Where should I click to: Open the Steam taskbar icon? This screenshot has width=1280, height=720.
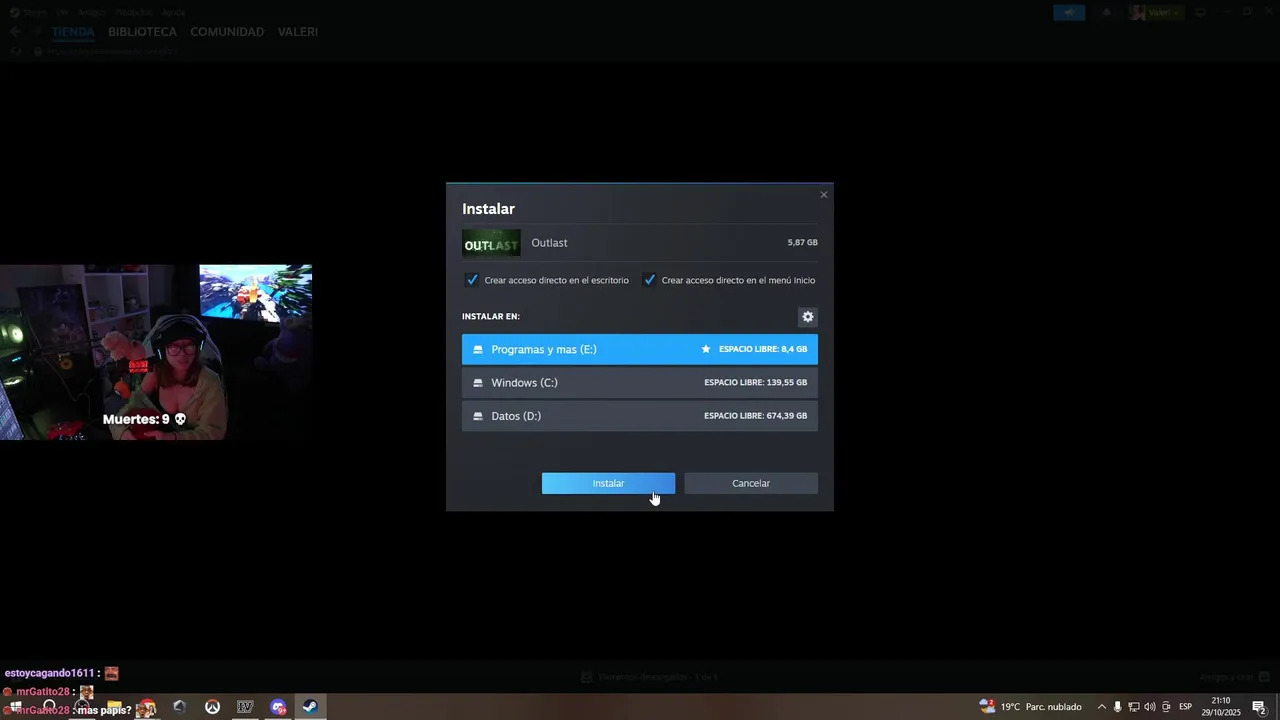pyautogui.click(x=310, y=707)
